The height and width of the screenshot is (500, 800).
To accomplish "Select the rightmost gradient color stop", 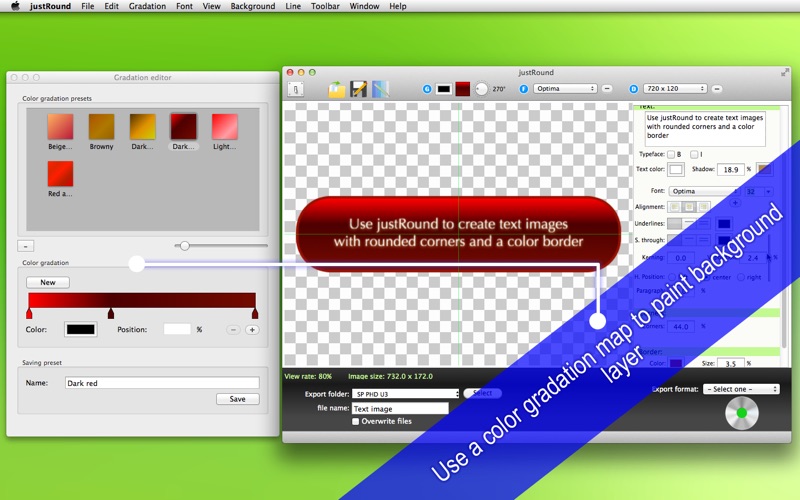I will (x=255, y=313).
